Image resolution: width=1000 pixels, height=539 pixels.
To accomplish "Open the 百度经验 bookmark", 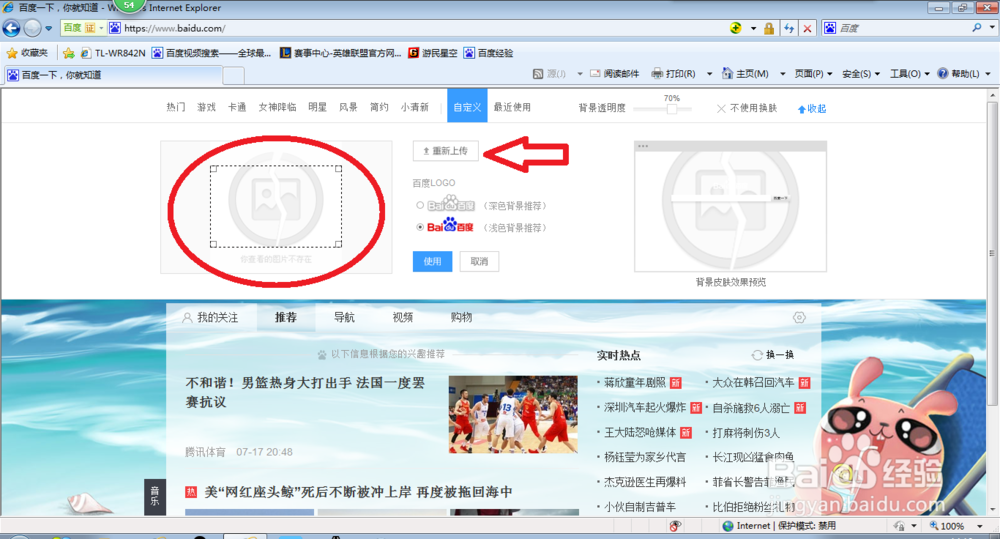I will click(x=489, y=53).
